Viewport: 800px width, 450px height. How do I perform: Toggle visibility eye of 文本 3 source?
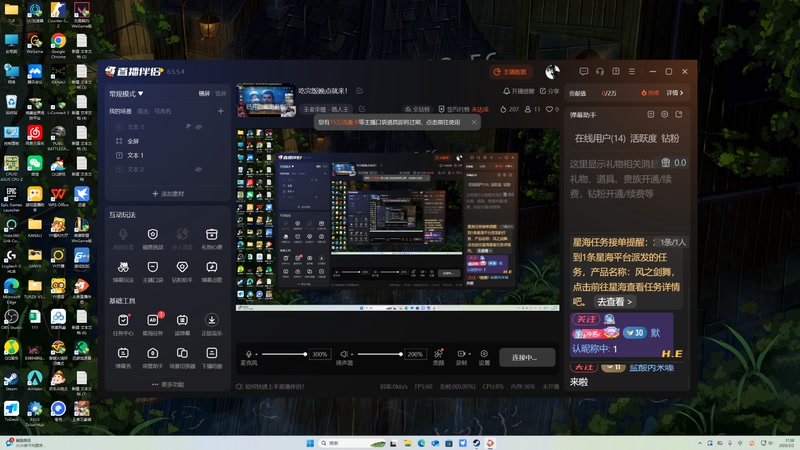point(198,127)
